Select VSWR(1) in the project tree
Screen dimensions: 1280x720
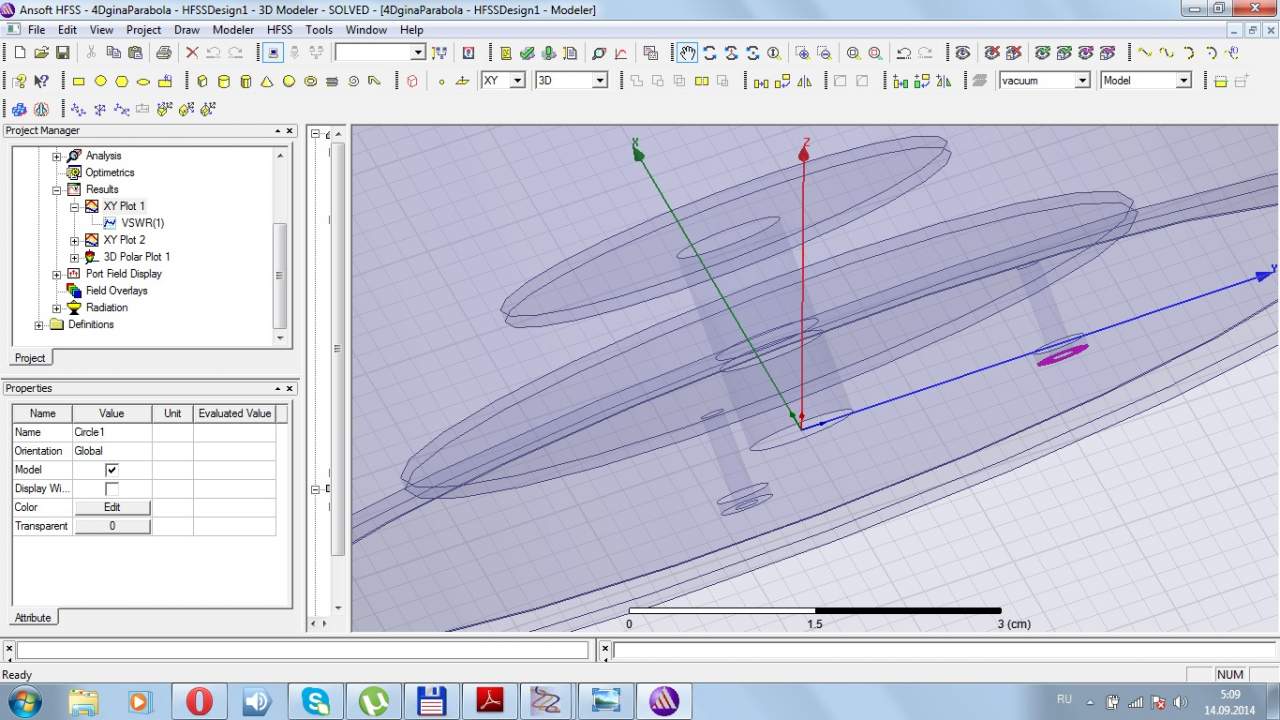point(142,223)
